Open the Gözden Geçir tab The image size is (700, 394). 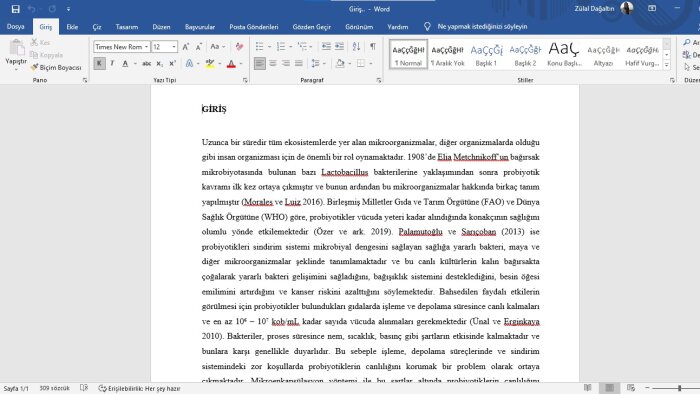coord(312,27)
